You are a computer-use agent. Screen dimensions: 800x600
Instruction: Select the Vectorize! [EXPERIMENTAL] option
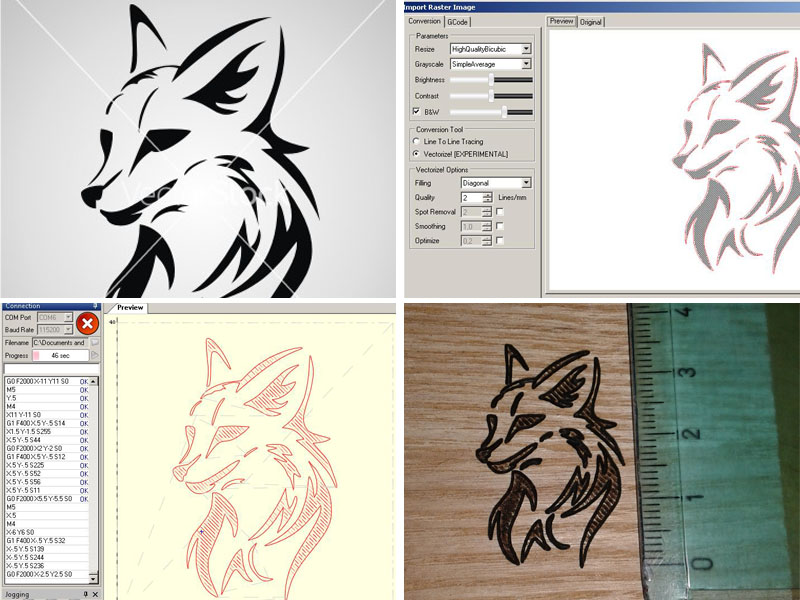pos(414,153)
